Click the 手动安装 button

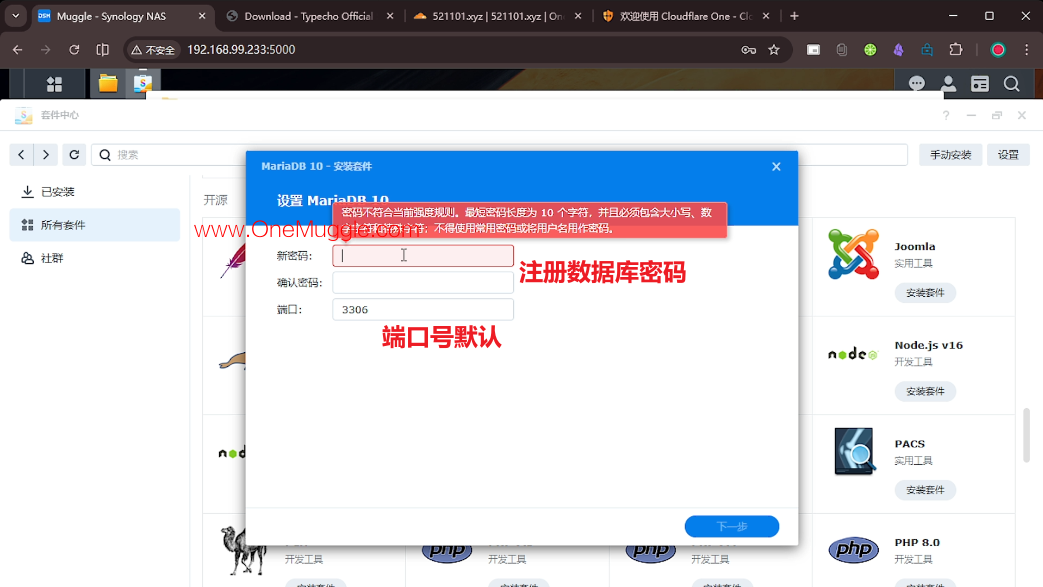tap(951, 154)
